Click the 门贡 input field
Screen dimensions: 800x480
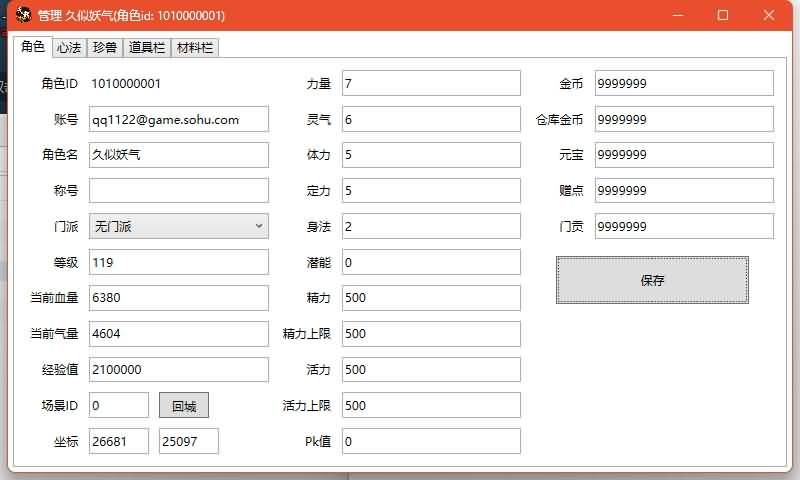point(684,226)
